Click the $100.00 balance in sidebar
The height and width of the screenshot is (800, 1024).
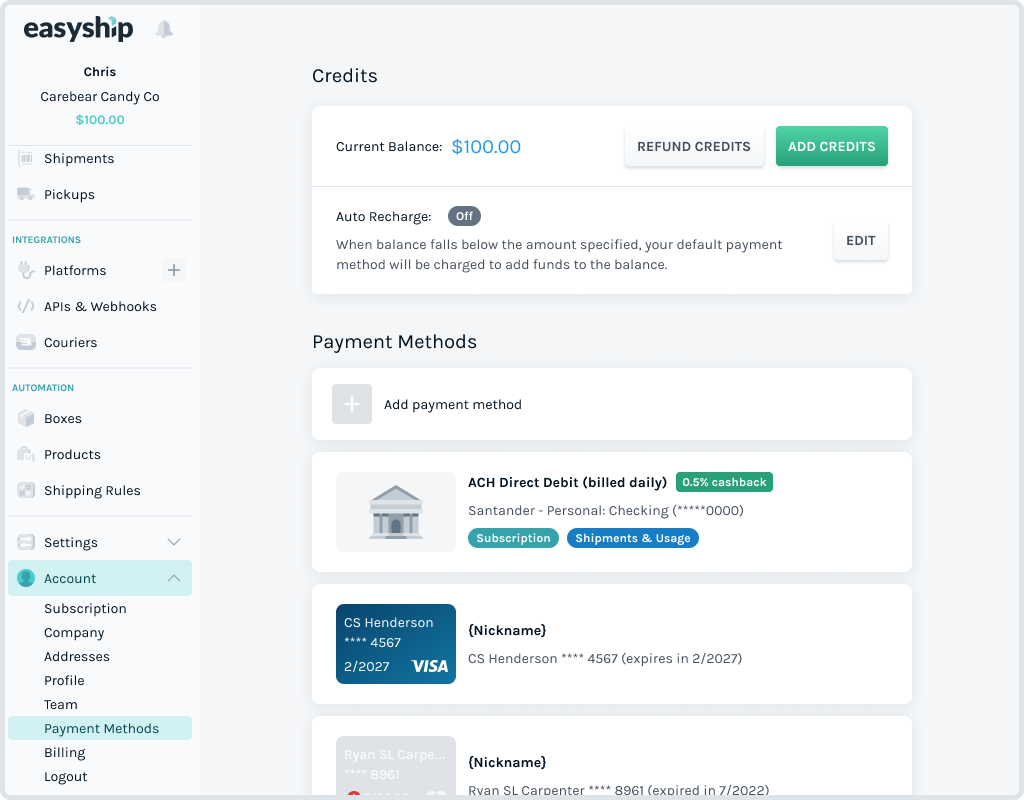(100, 120)
